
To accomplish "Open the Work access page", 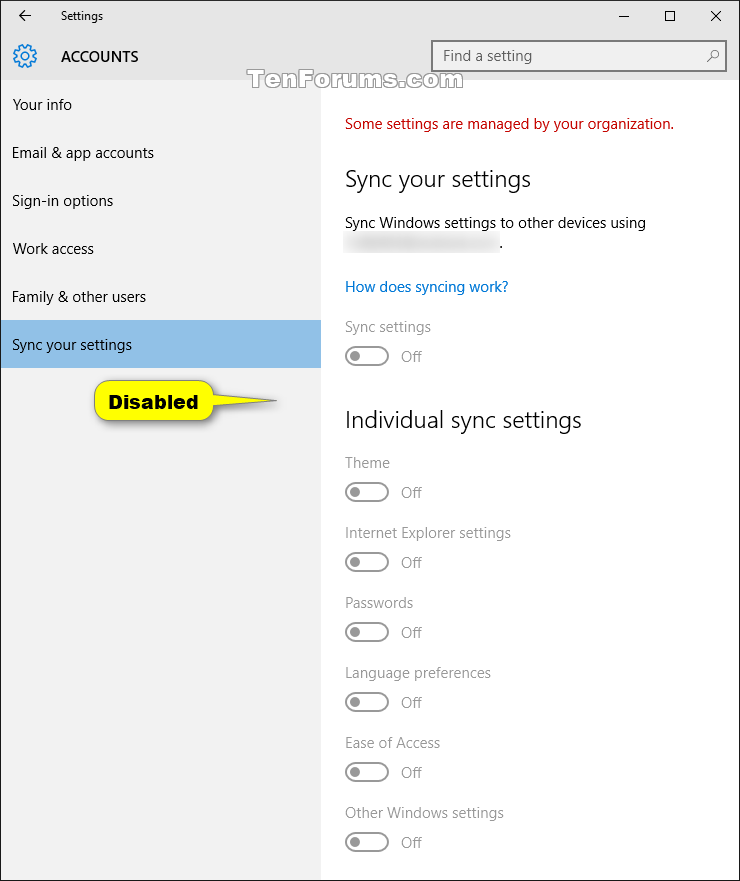I will click(53, 249).
